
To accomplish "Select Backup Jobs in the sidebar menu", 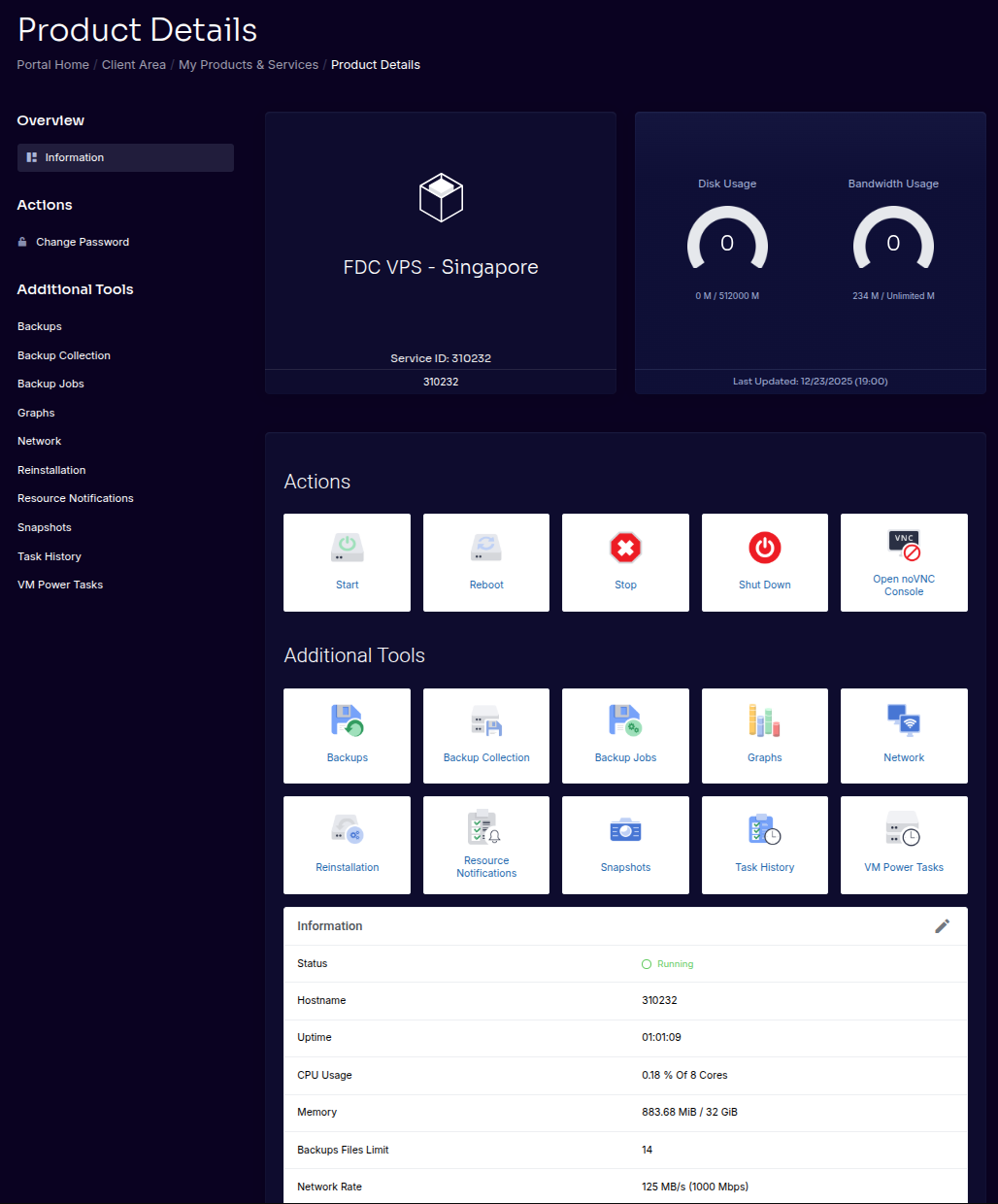I will tap(50, 384).
